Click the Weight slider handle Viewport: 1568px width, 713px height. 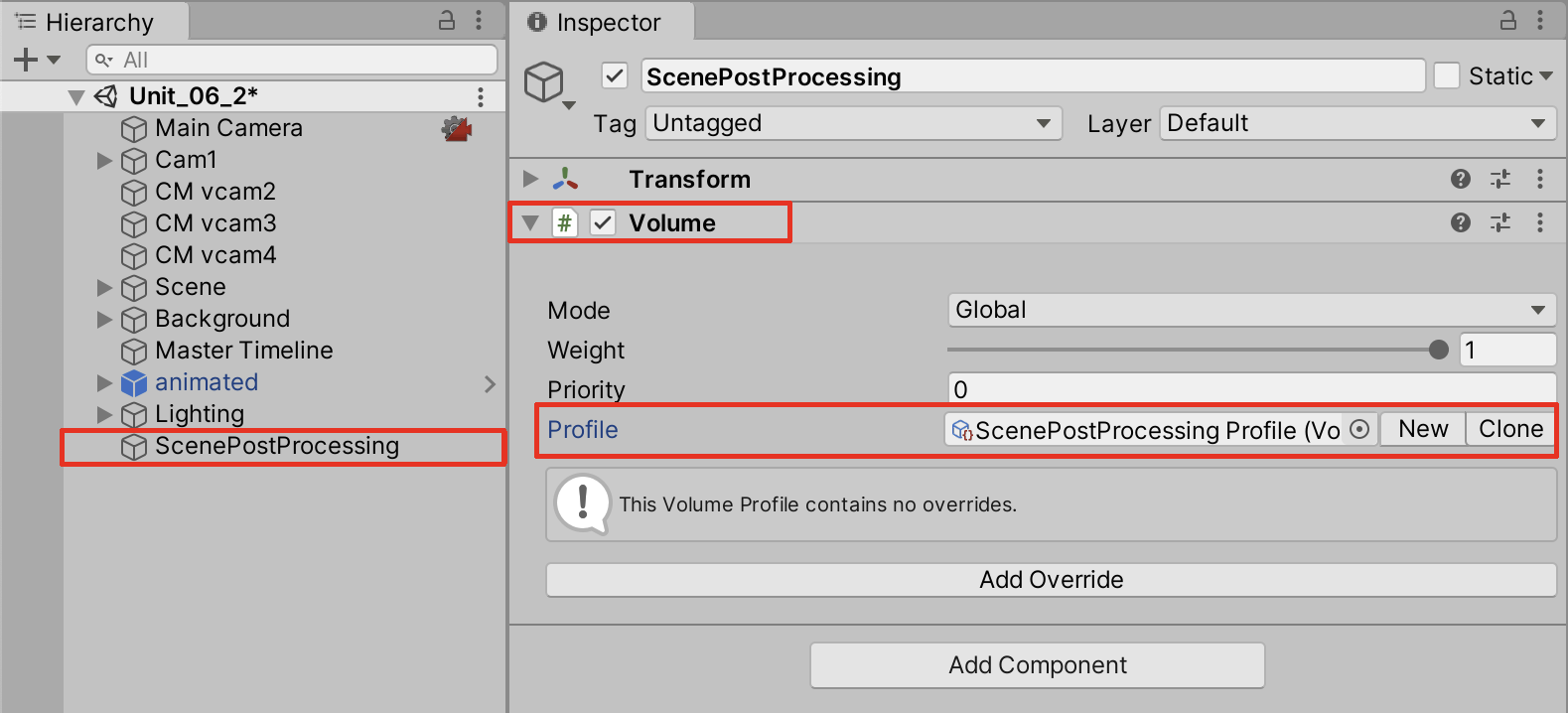coord(1438,350)
